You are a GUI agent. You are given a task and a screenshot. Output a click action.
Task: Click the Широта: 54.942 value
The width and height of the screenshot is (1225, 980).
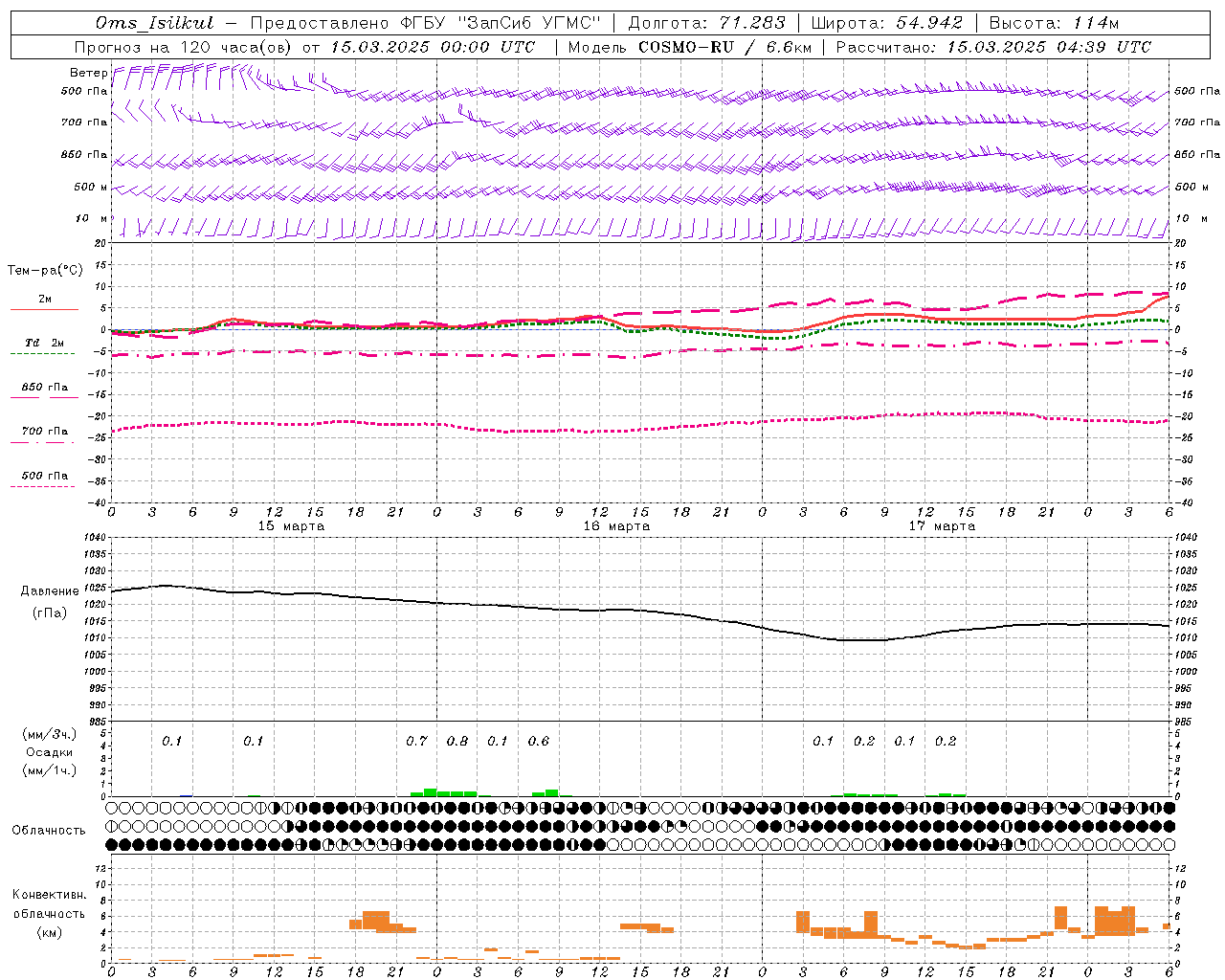click(886, 23)
